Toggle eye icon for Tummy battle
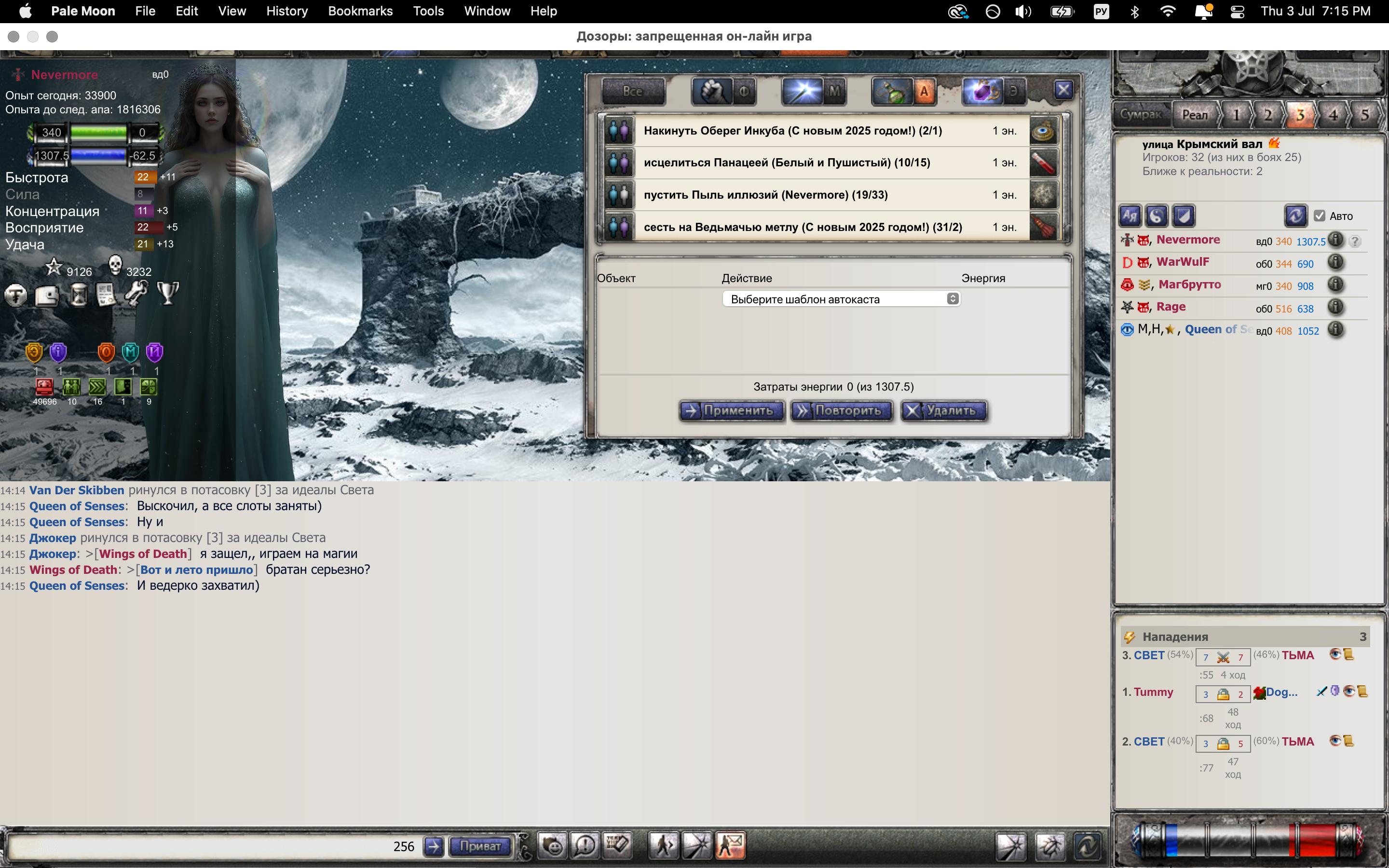The width and height of the screenshot is (1389, 868). (1348, 691)
